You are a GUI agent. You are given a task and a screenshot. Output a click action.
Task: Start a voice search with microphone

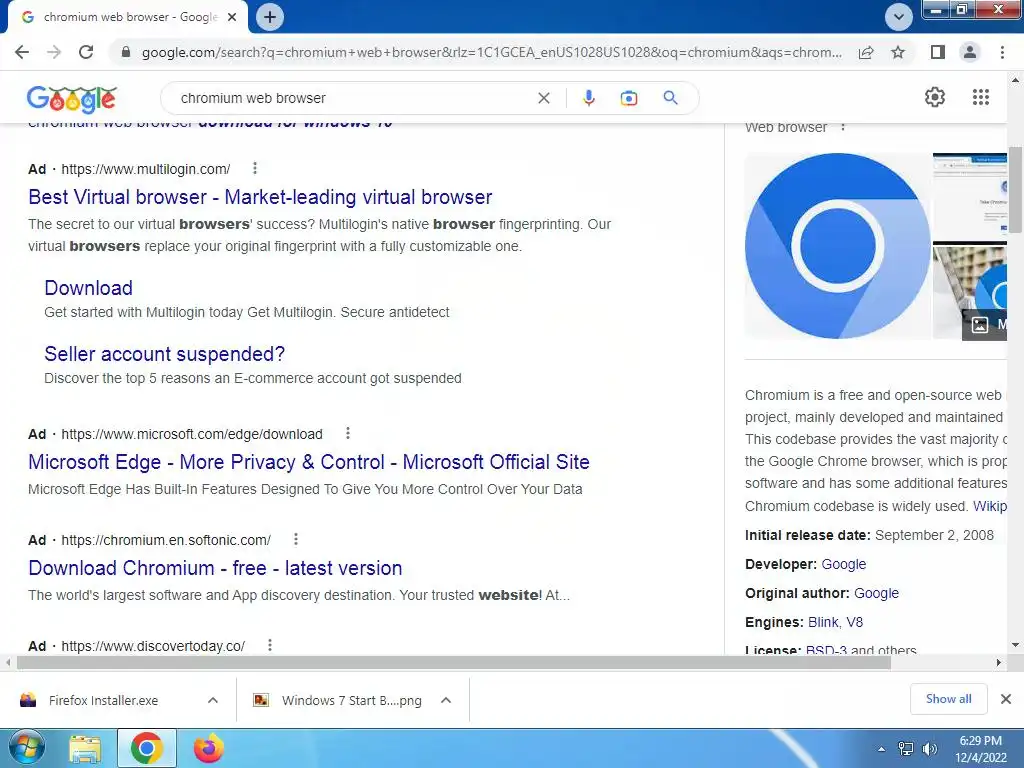588,98
